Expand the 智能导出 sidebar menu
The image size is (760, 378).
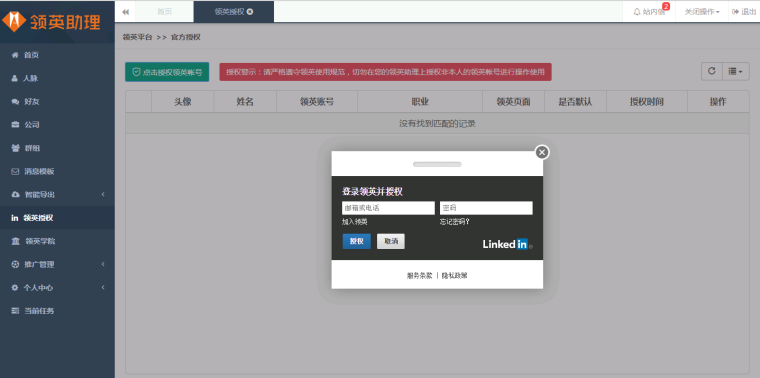pos(57,194)
